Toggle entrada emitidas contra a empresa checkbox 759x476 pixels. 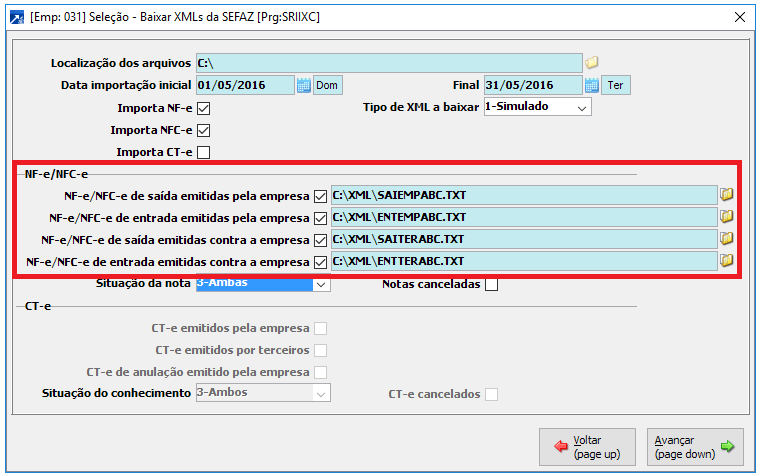pos(320,262)
